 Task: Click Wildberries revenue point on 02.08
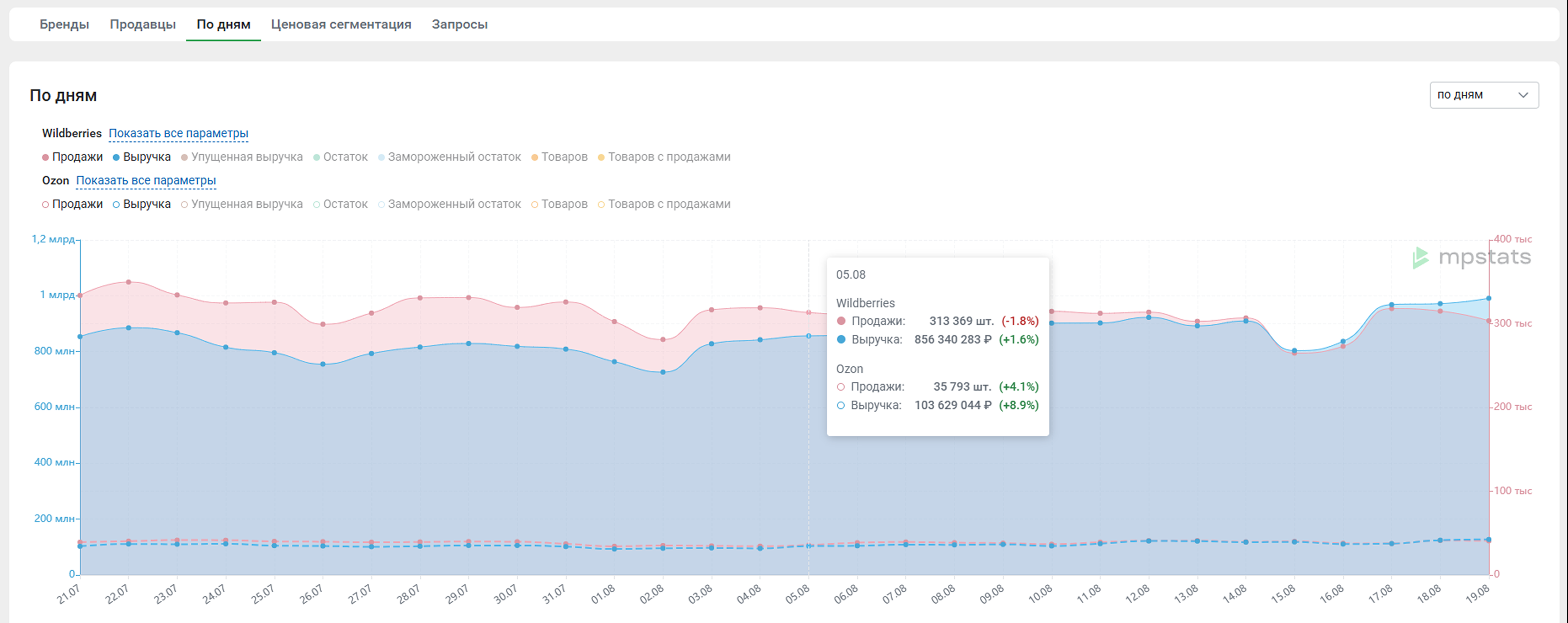click(x=663, y=372)
